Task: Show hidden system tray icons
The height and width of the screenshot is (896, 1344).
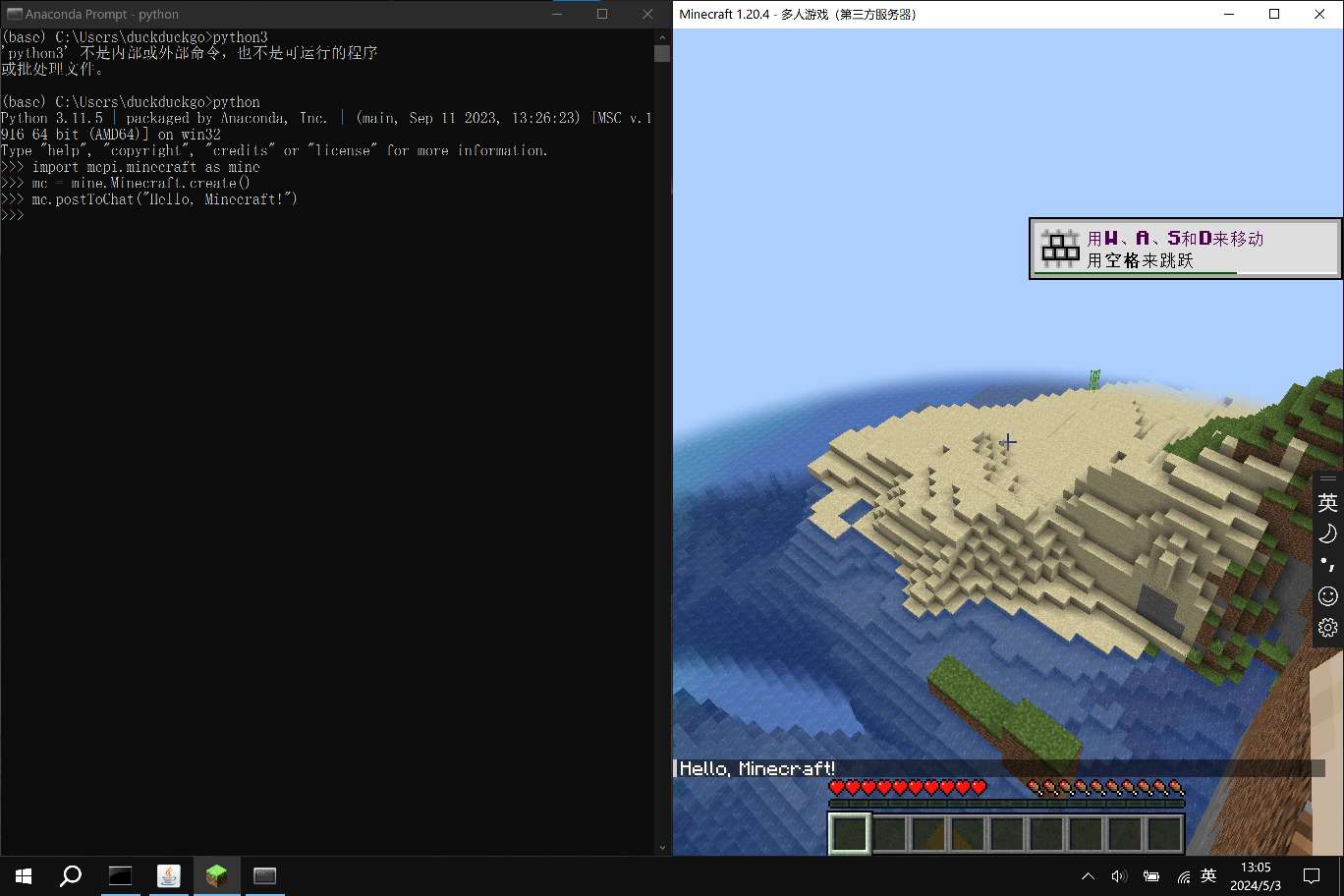Action: (x=1088, y=876)
